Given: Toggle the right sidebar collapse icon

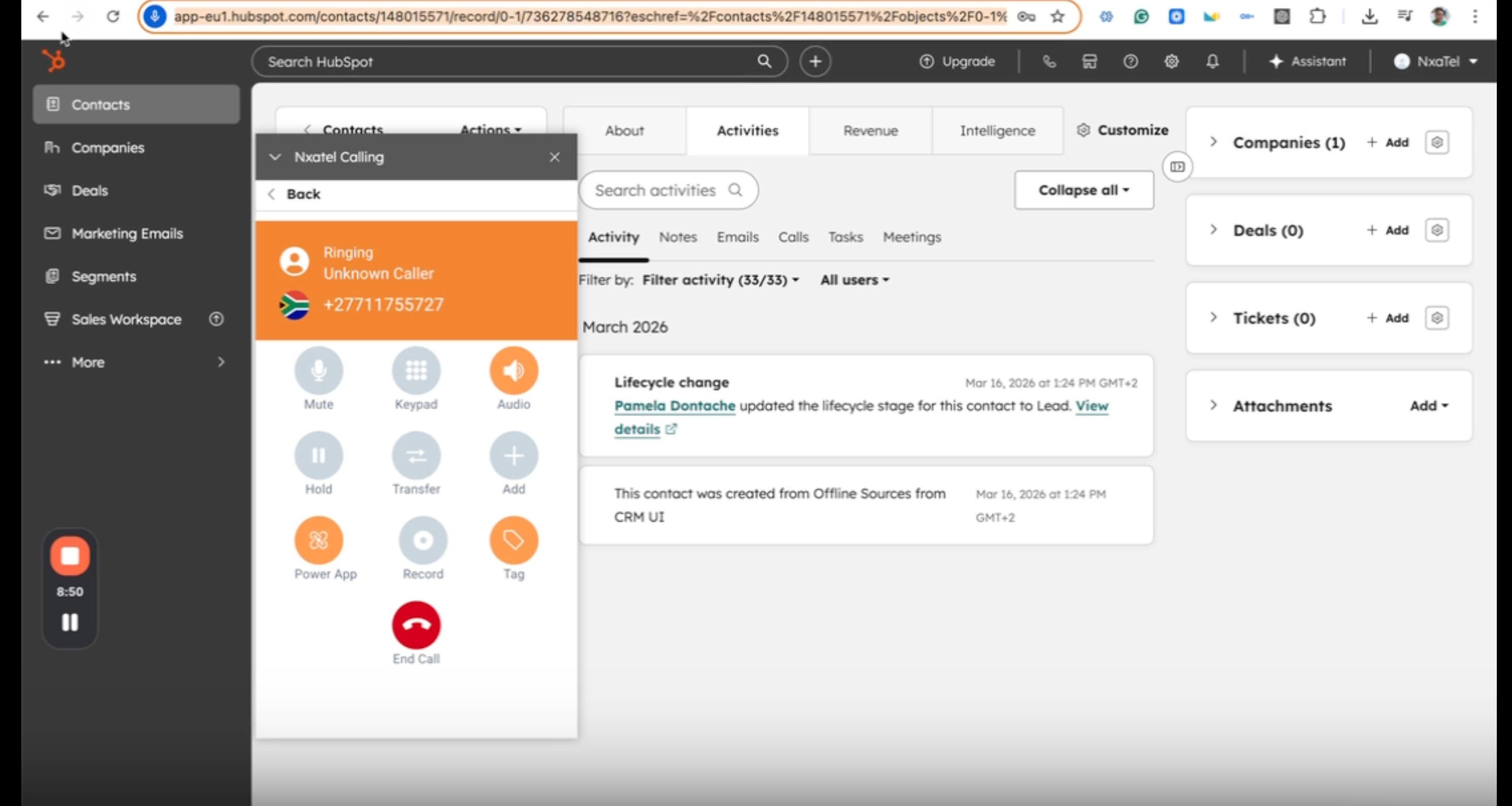Looking at the screenshot, I should click(1177, 167).
